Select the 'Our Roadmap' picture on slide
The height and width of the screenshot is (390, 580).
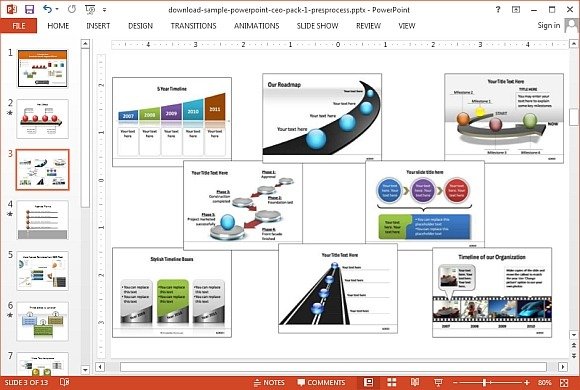pos(322,118)
